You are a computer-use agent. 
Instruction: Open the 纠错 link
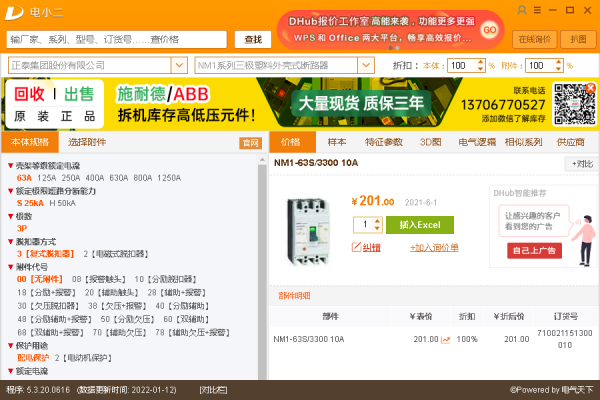(x=371, y=248)
